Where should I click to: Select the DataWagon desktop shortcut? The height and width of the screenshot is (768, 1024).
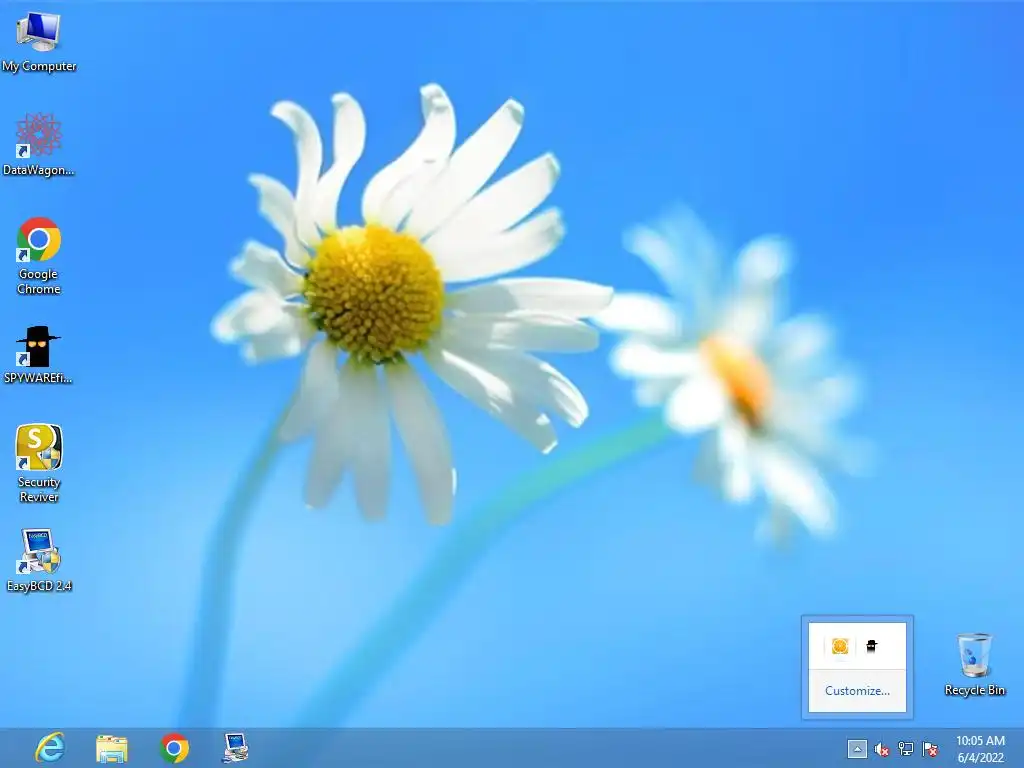(x=39, y=144)
